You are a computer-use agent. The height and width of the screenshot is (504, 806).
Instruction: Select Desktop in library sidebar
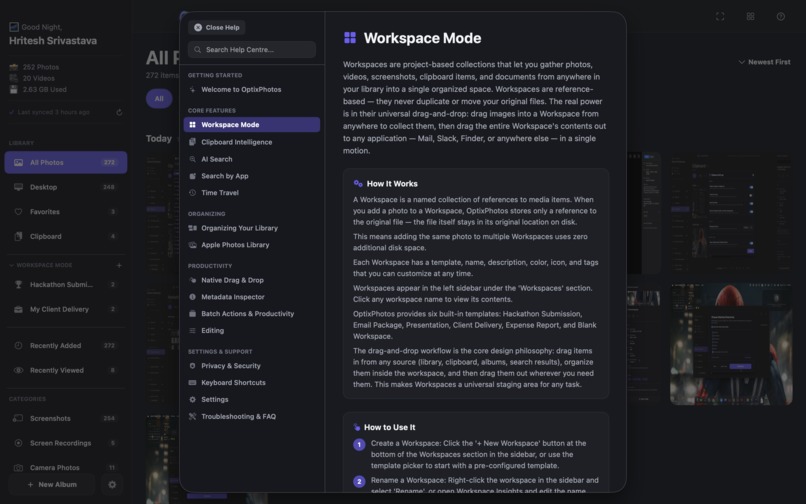click(66, 187)
